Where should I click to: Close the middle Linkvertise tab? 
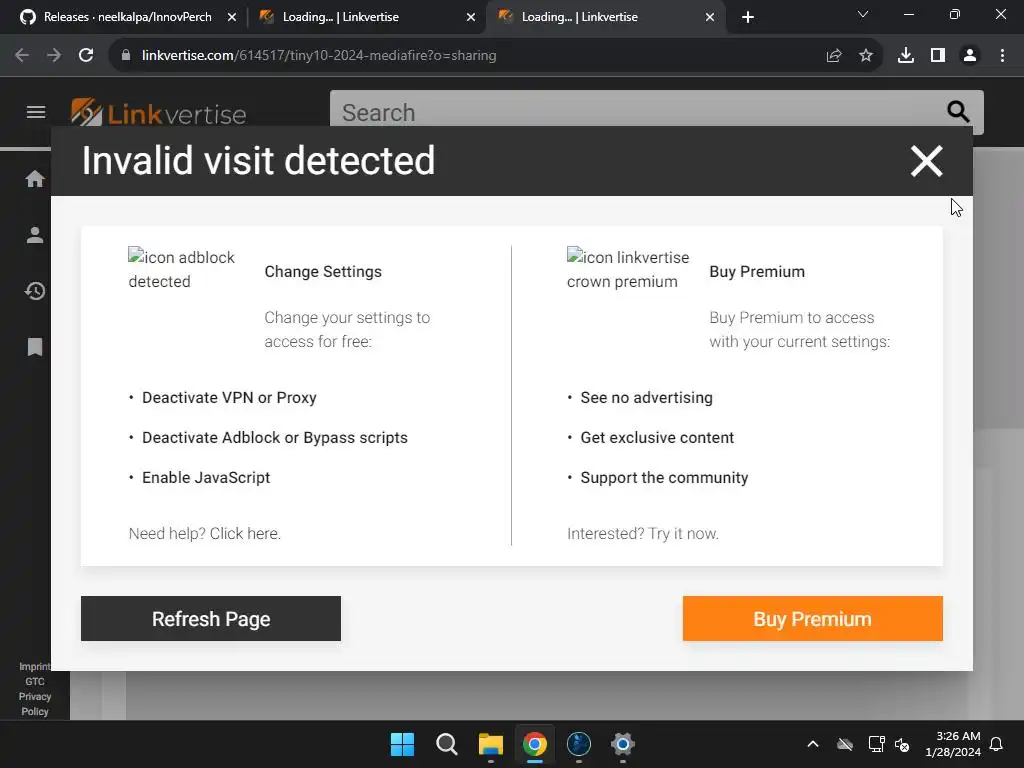point(471,17)
